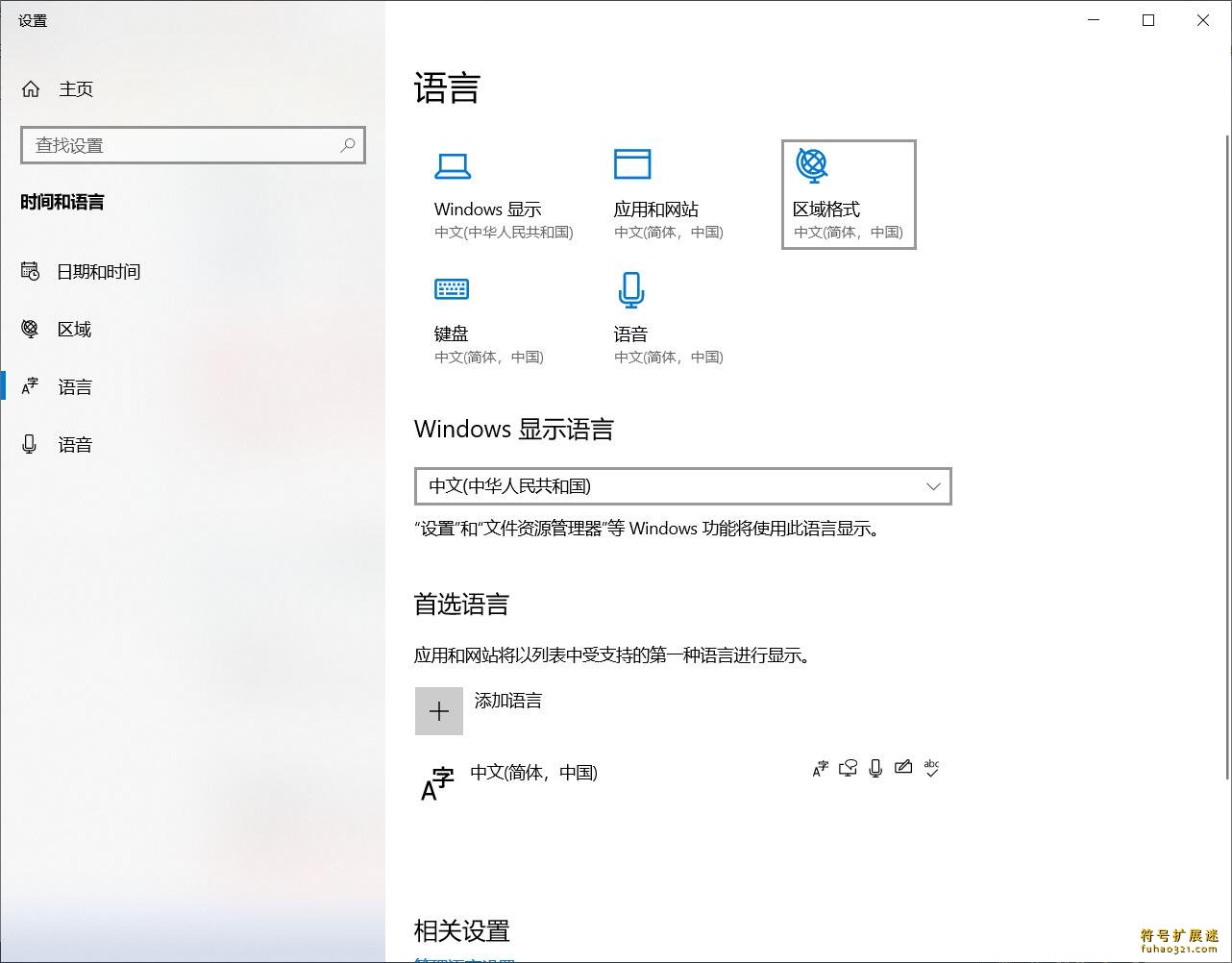Select the 文本转语音 feature icon on 中文(简体)
This screenshot has height=963, width=1232.
[848, 767]
